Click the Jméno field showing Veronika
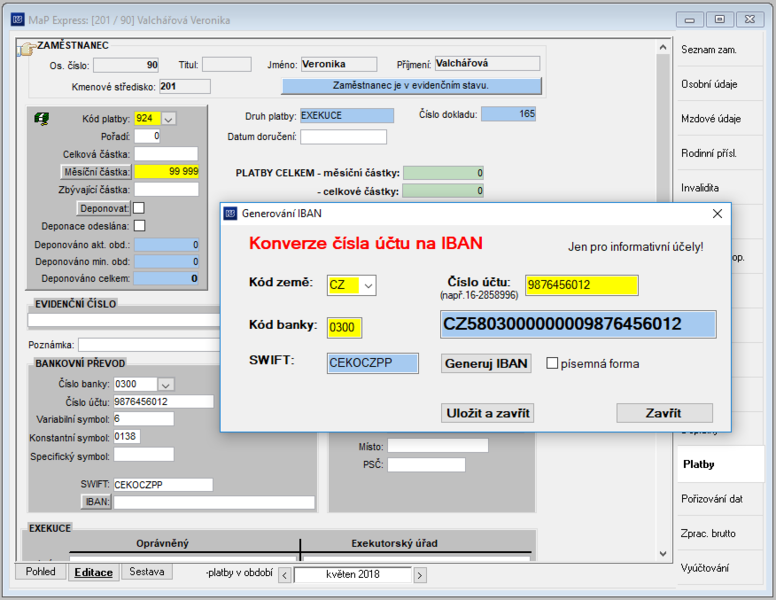776x600 pixels. pyautogui.click(x=339, y=64)
